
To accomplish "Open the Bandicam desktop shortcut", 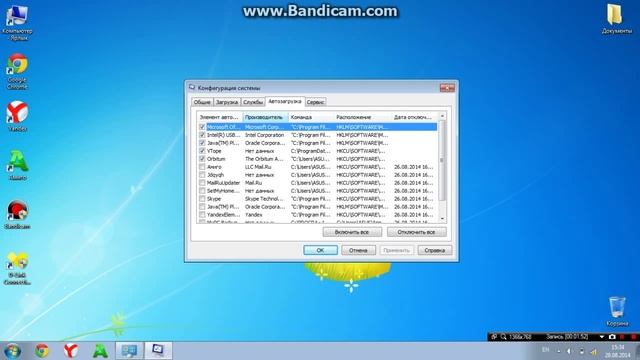I will 17,214.
